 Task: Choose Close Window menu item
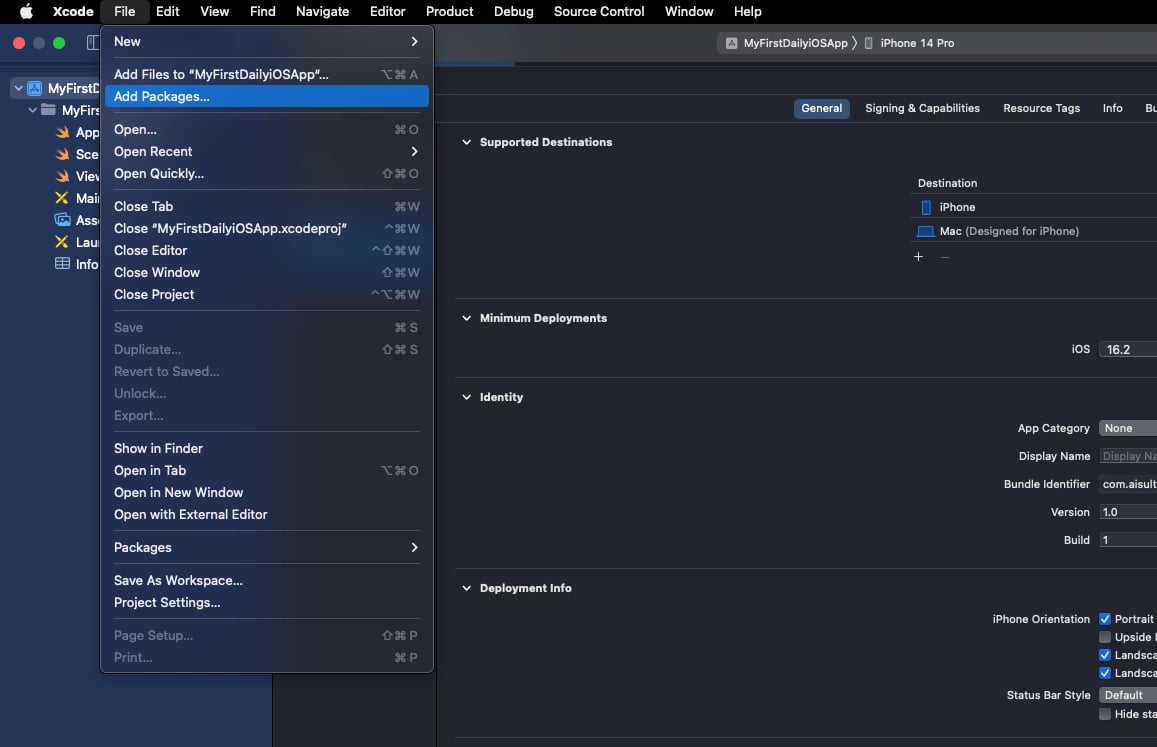[266, 273]
